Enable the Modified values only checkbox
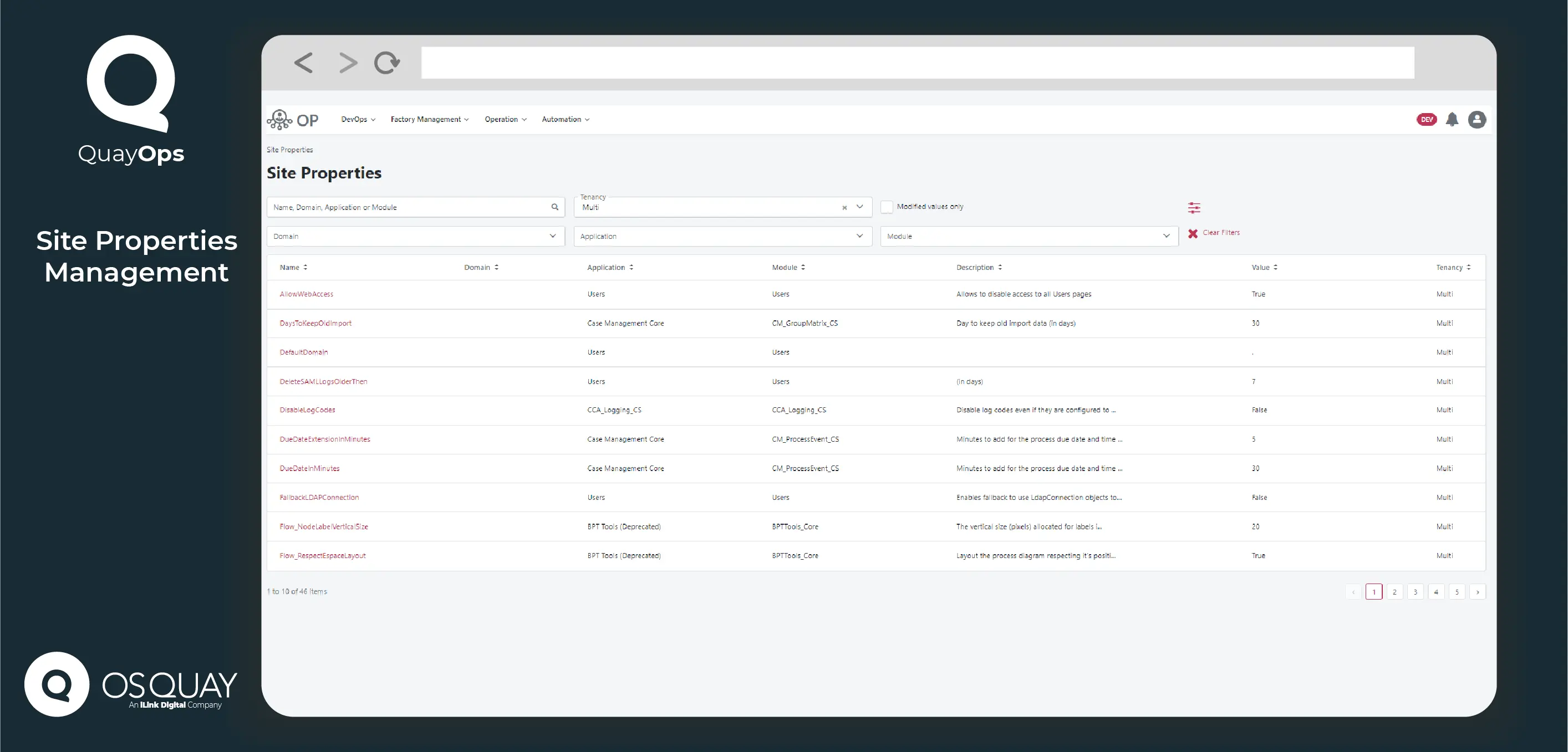The height and width of the screenshot is (752, 1568). (x=888, y=207)
